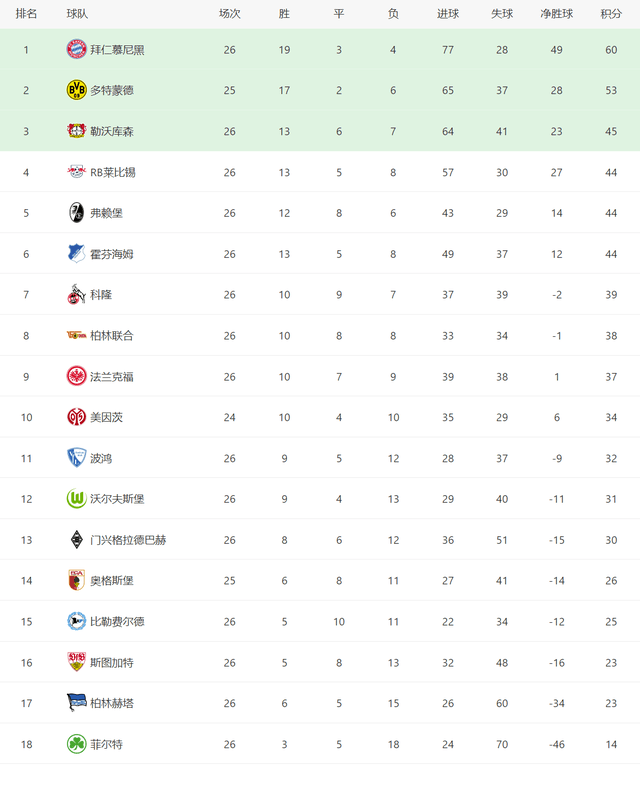
Task: Click the 进球 column header
Action: pyautogui.click(x=448, y=14)
